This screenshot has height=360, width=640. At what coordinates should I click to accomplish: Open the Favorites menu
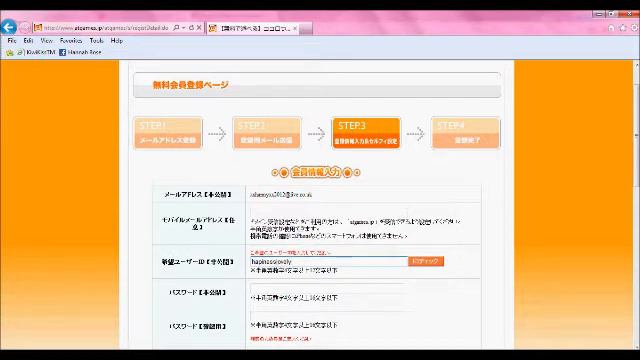point(71,40)
